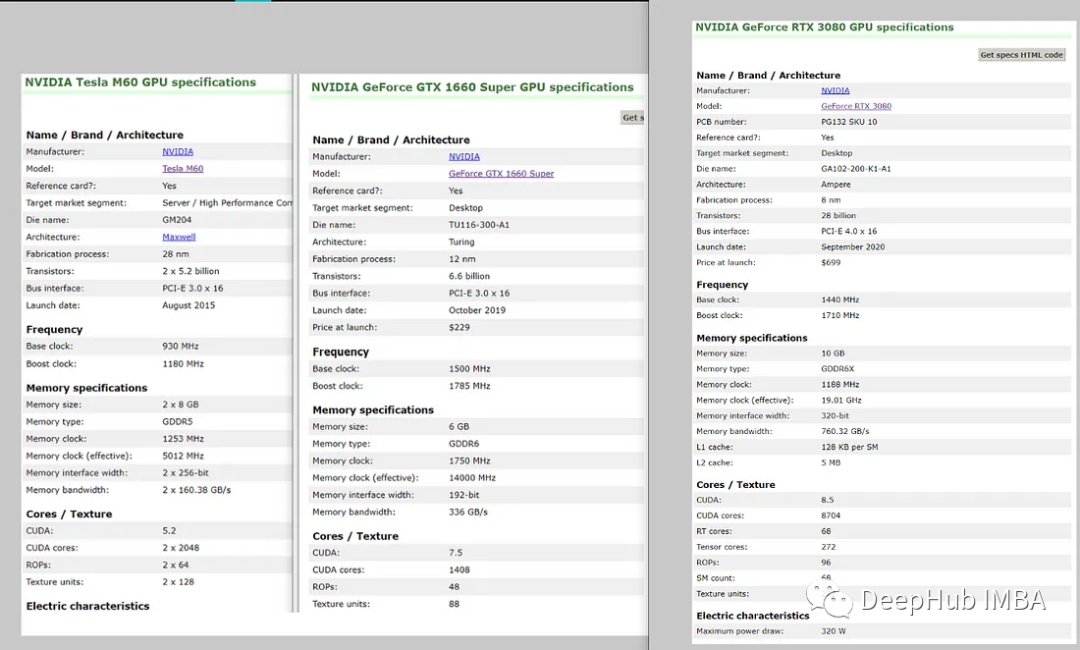Select the 336 GB/s memory bandwidth

pos(468,512)
